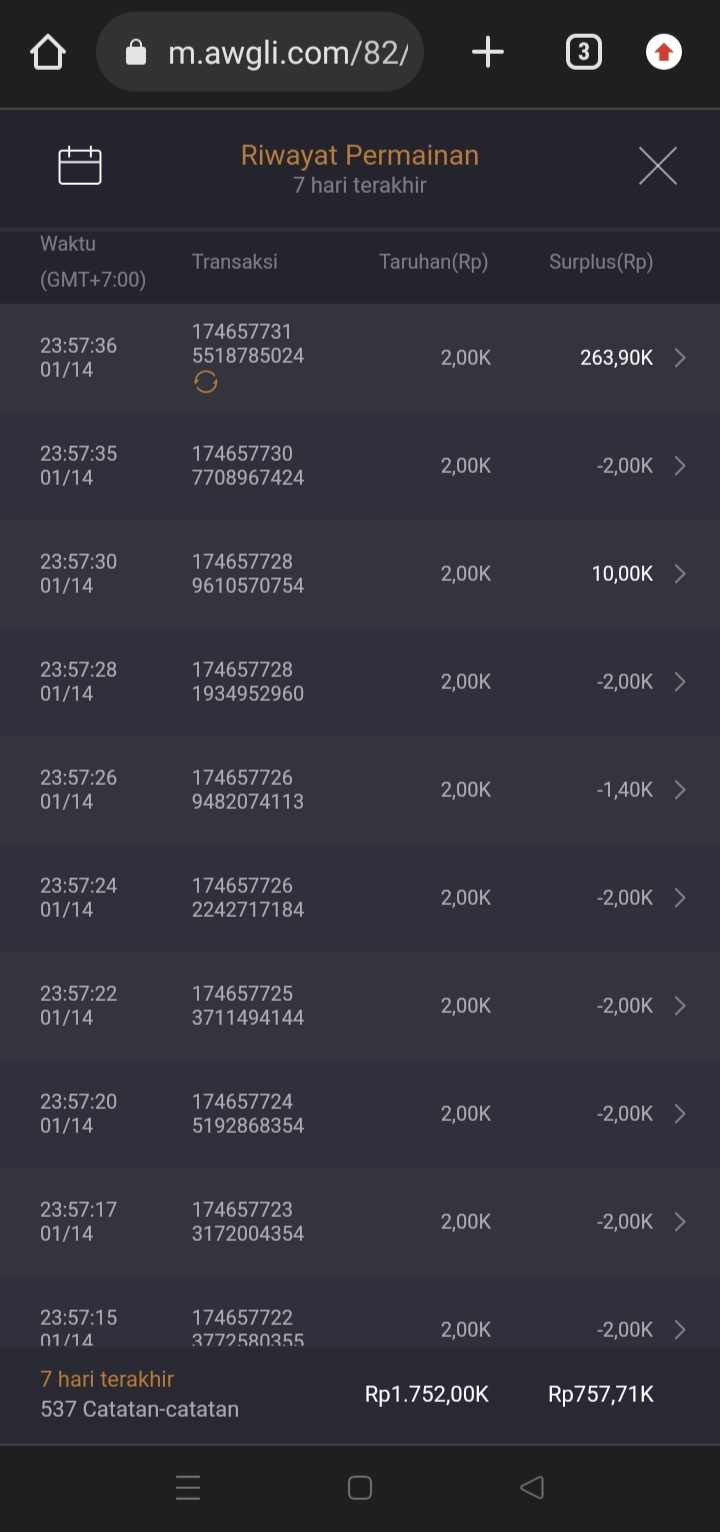Open a new browser tab
This screenshot has width=720, height=1532.
click(x=487, y=52)
